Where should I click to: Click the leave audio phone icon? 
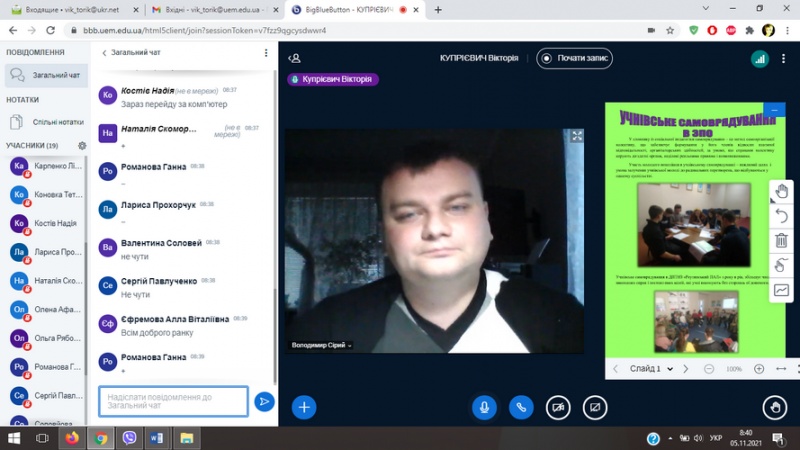click(521, 407)
